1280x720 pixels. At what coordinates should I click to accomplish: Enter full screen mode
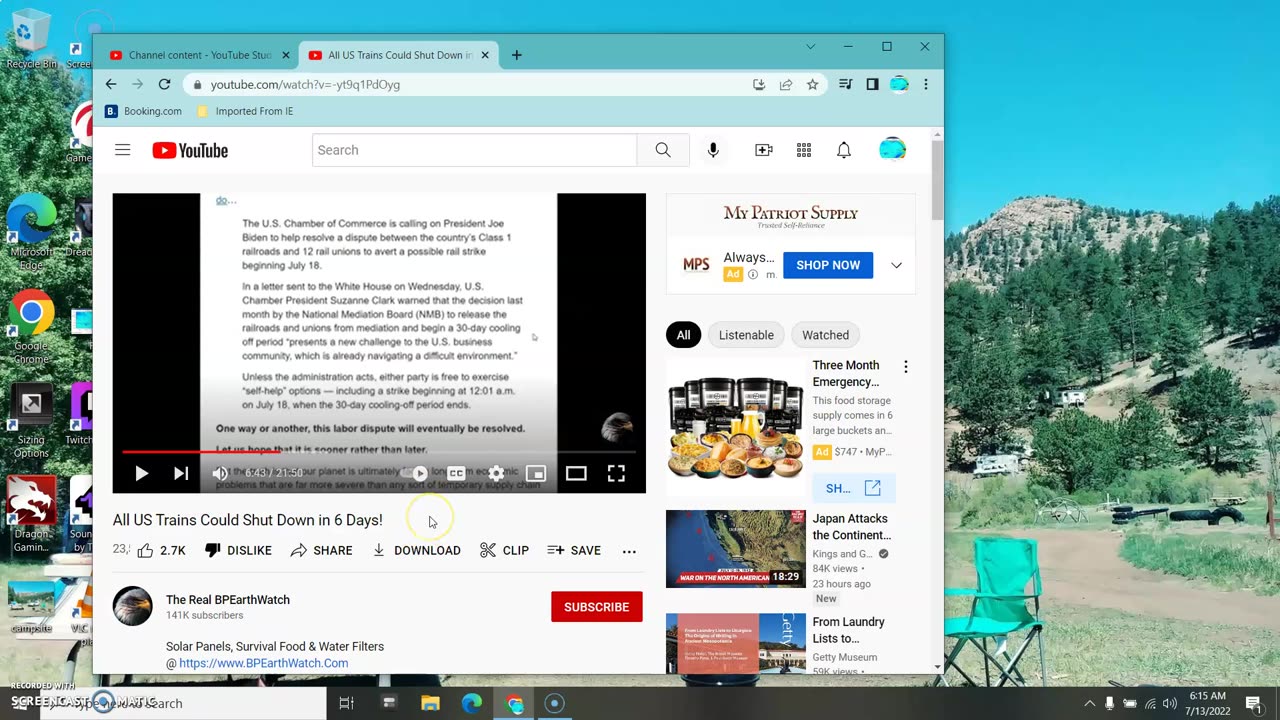(x=616, y=473)
